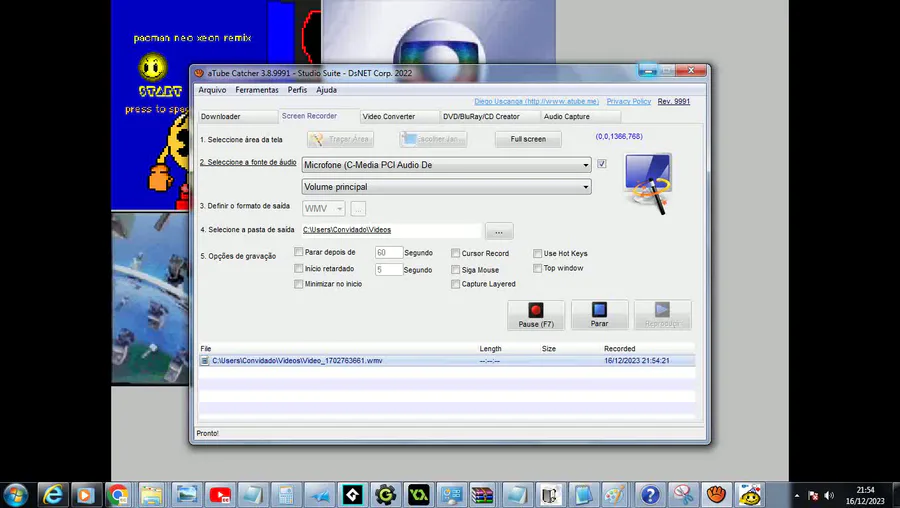Open the Arquivo menu
900x508 pixels.
[x=212, y=90]
